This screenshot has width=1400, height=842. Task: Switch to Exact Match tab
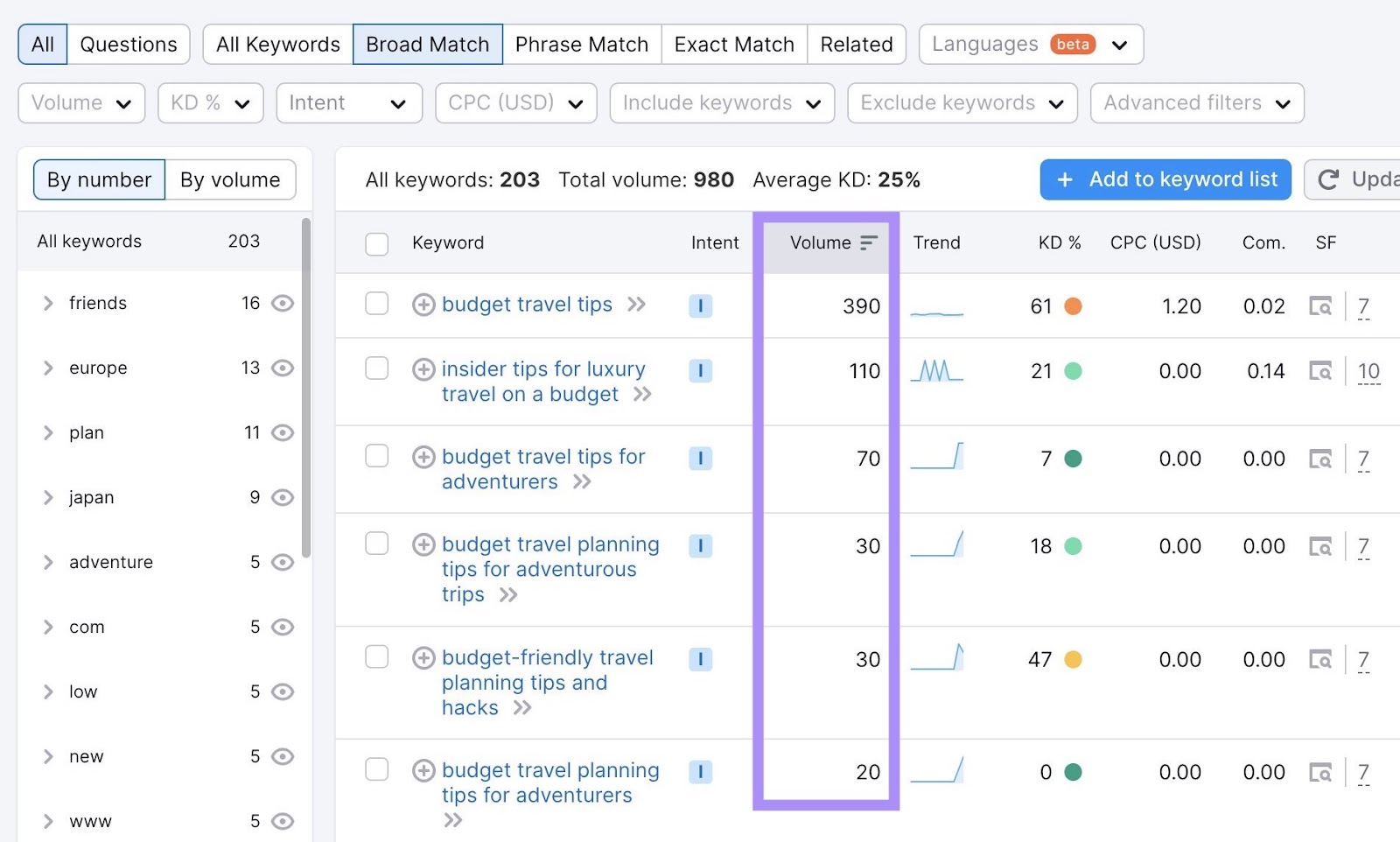[x=734, y=45]
